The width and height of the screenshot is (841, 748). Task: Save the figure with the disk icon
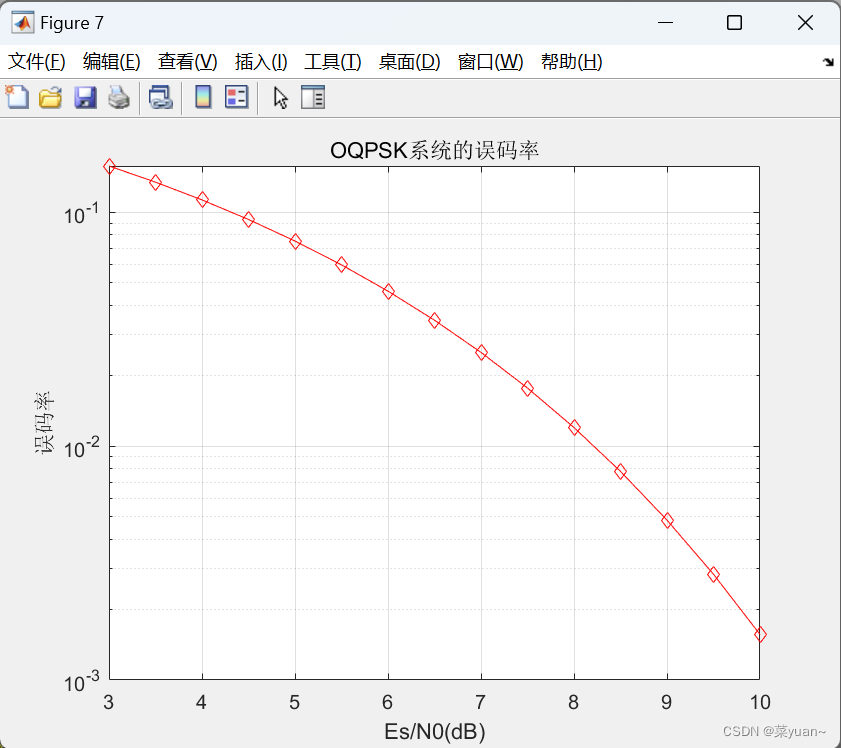(85, 97)
